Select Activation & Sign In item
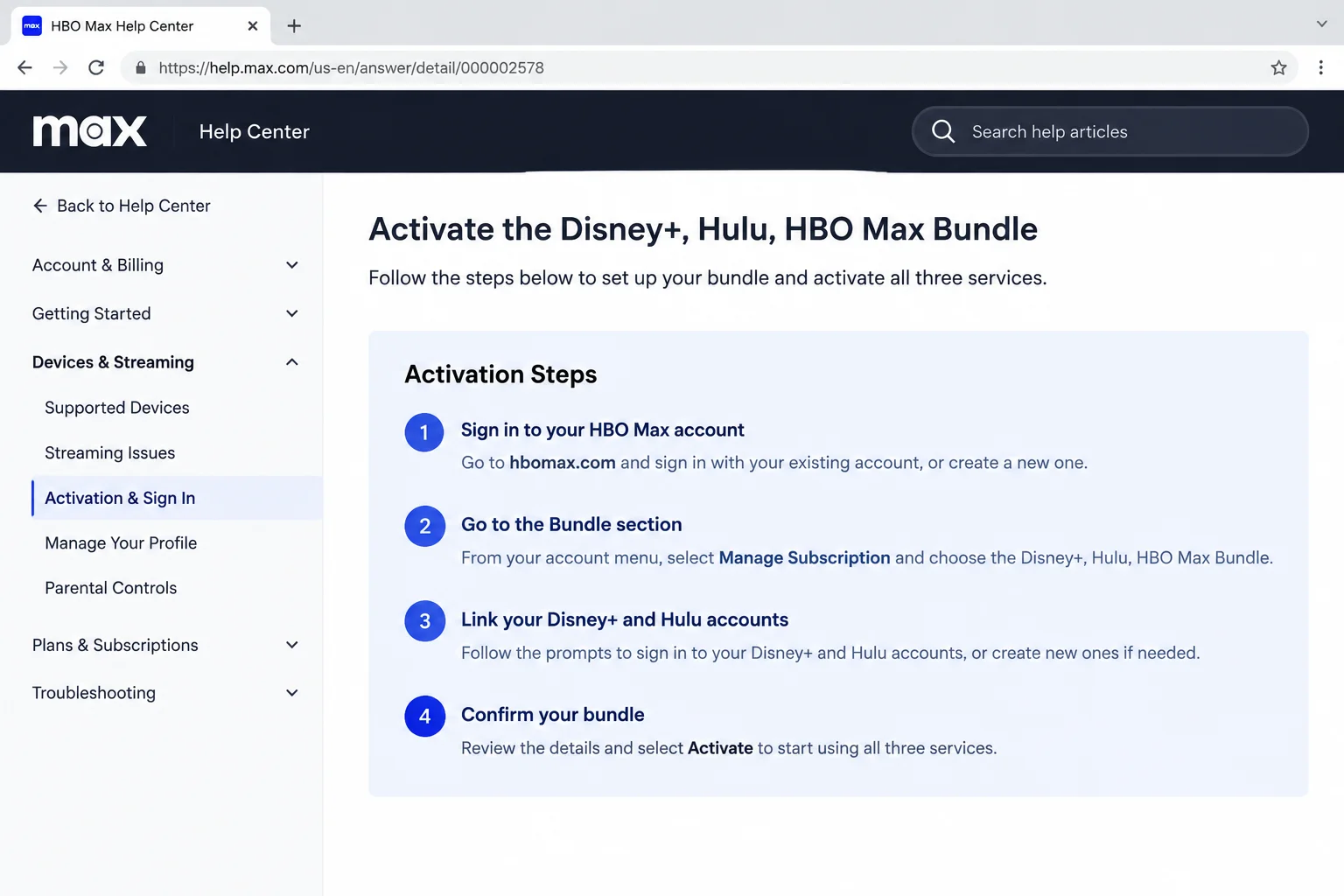This screenshot has width=1344, height=896. 177,498
